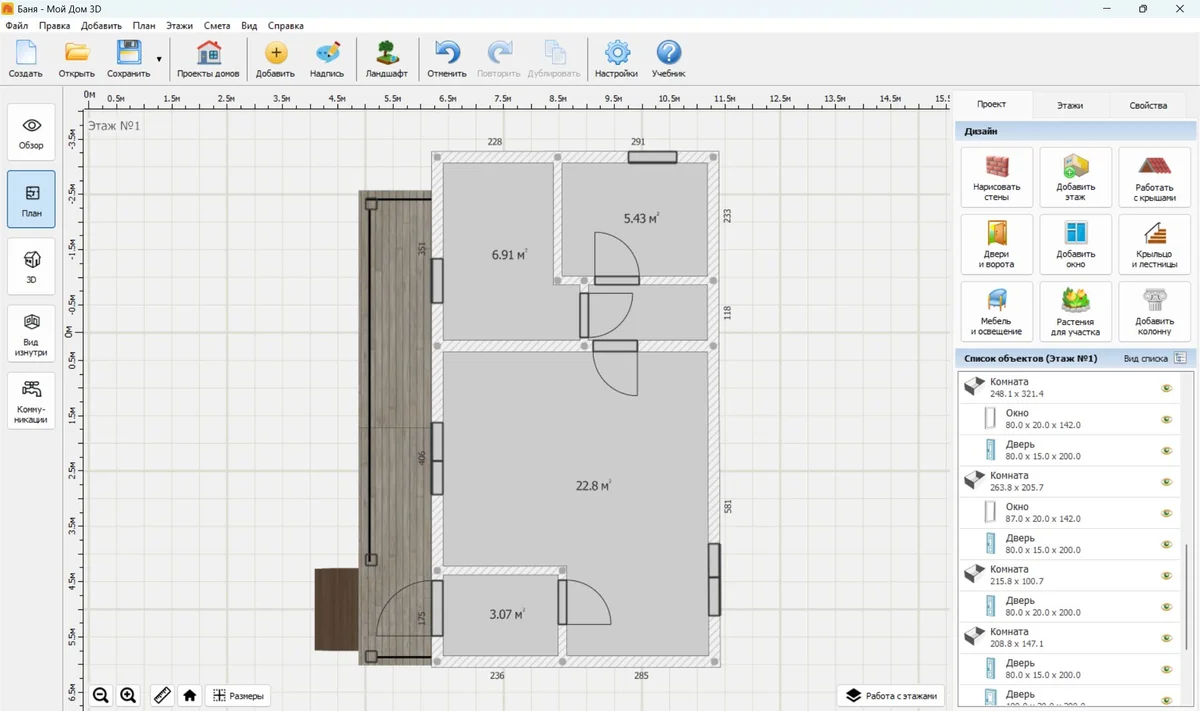Hide the room sized 215.8 x 100.7
Image resolution: width=1200 pixels, height=711 pixels.
pos(1166,575)
